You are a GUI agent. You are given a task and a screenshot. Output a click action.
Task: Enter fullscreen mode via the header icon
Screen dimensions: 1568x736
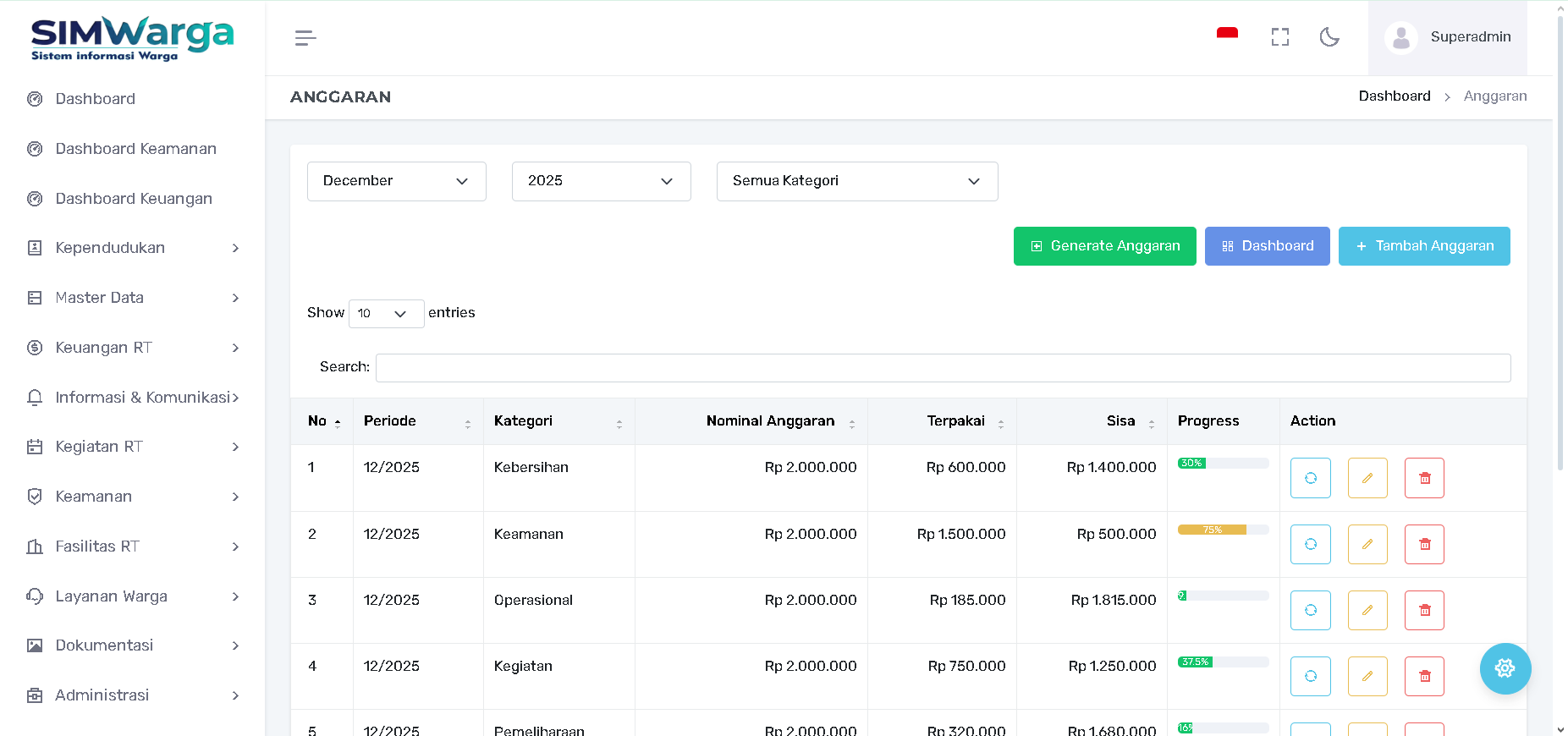point(1279,37)
